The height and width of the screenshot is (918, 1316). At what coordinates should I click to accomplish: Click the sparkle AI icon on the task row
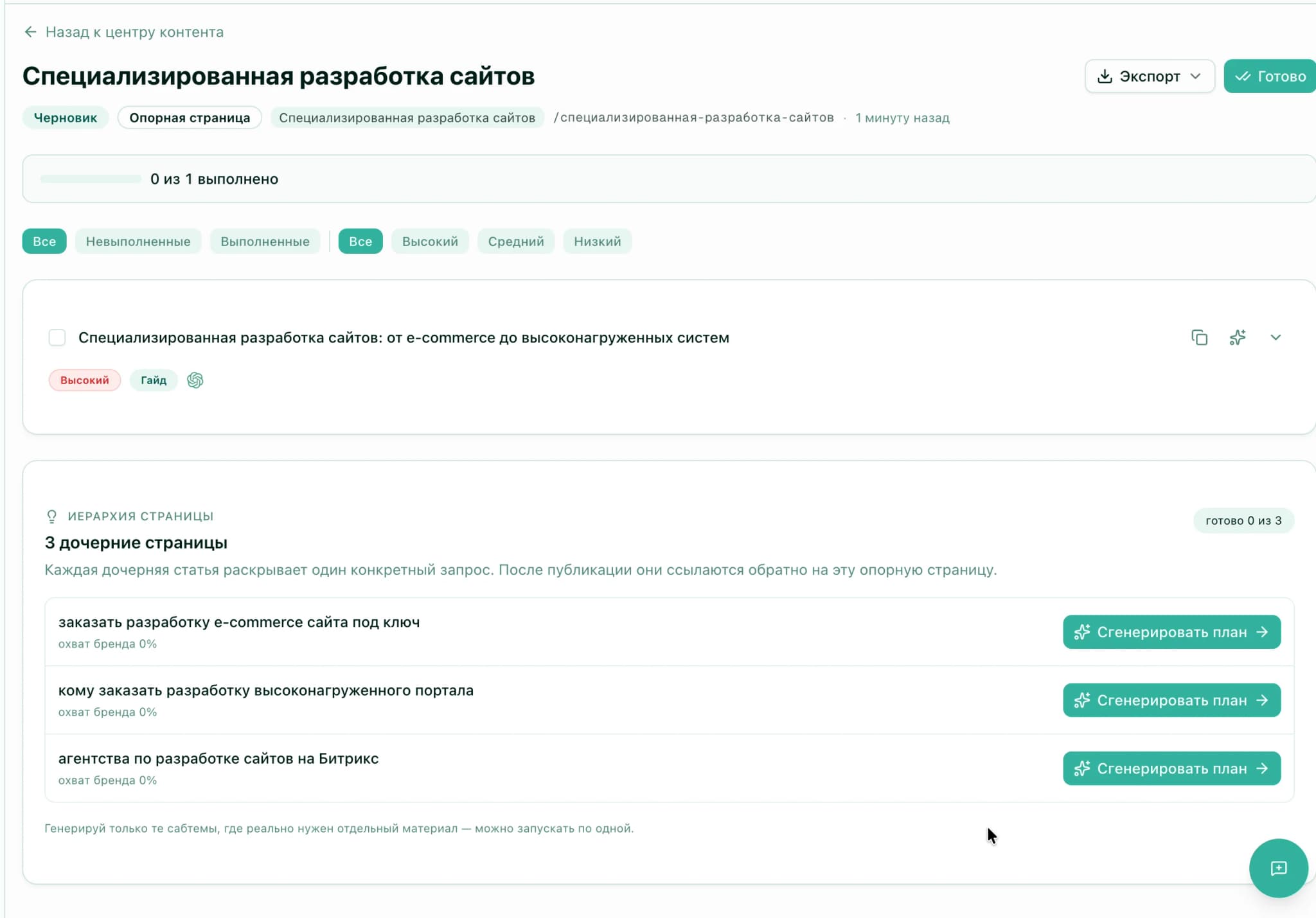1238,337
